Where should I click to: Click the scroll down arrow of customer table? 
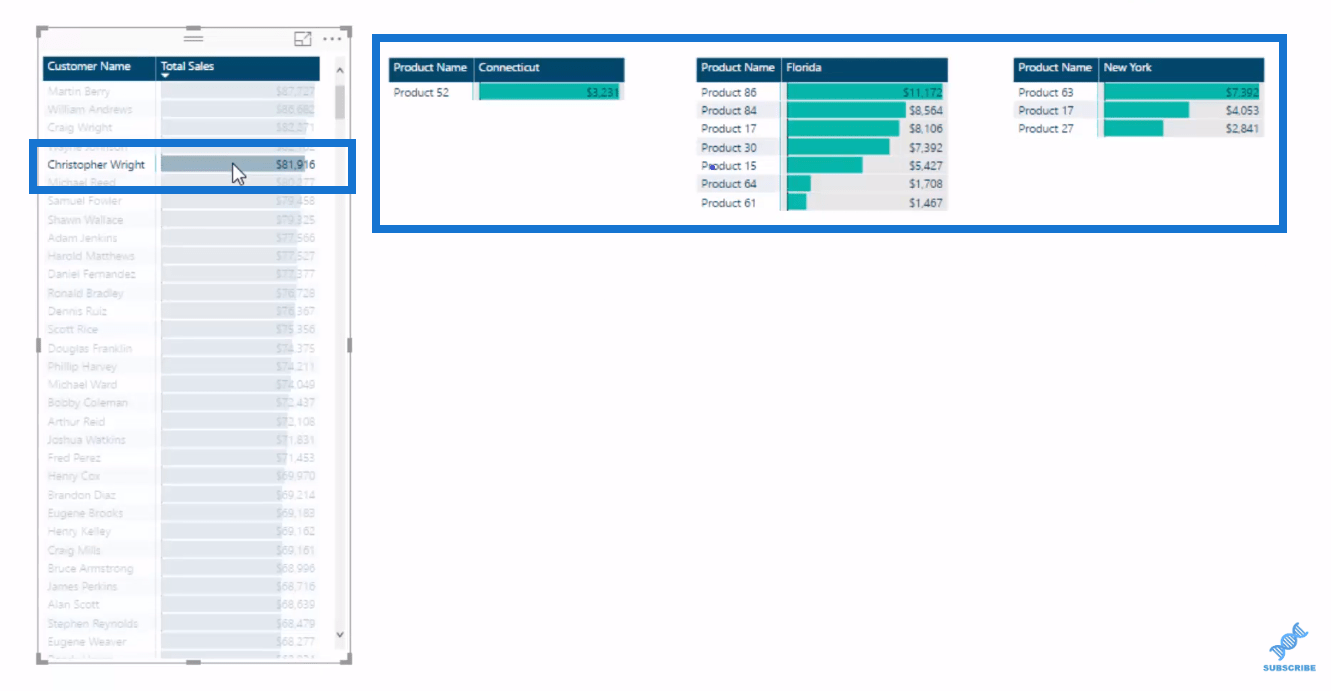tap(339, 634)
